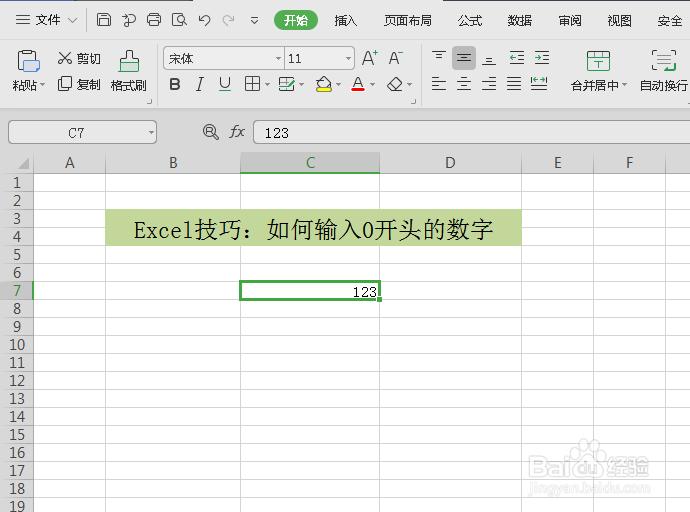The height and width of the screenshot is (512, 690).
Task: Open quick access toolbar customize arrow
Action: [x=254, y=21]
